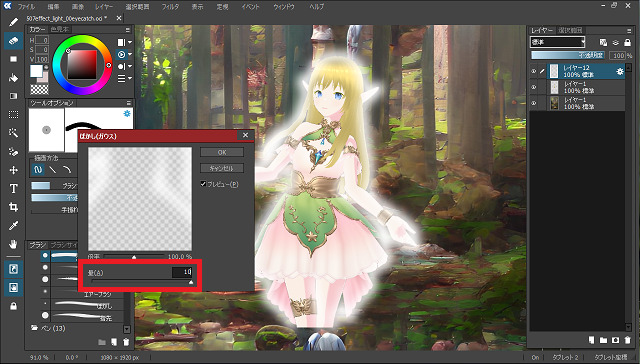Viewport: 640px width, 364px height.
Task: Open the レイヤー12 layer settings gear
Action: point(620,71)
